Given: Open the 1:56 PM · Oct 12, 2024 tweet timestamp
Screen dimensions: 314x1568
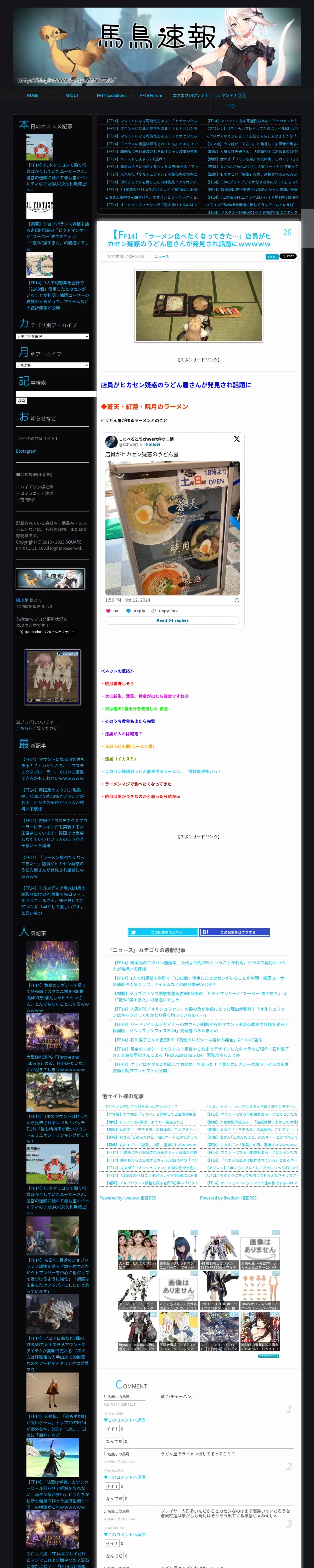Looking at the screenshot, I should pos(128,600).
